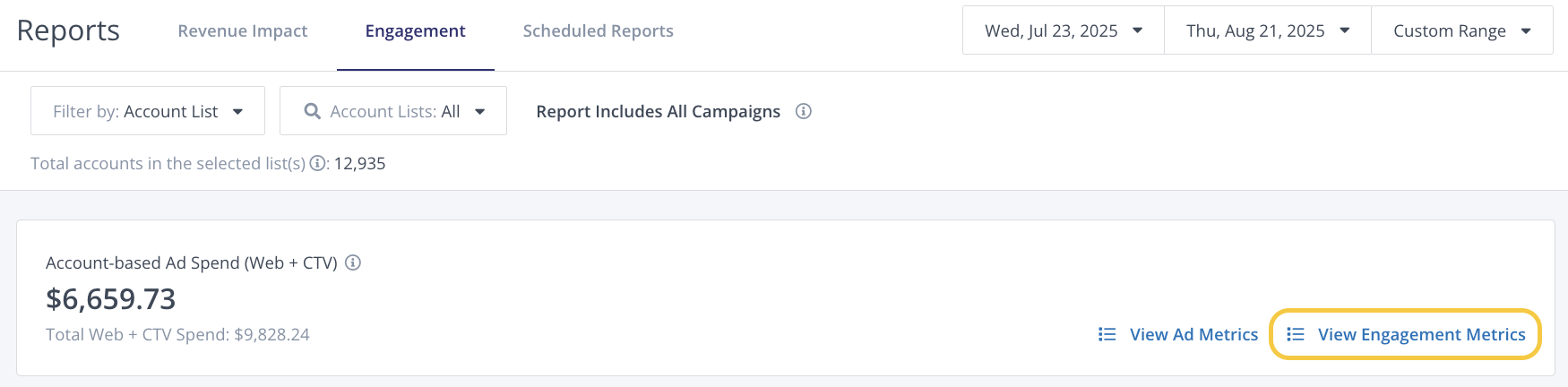Expand the Account Lists: All selector
The image size is (1568, 387).
(x=394, y=111)
